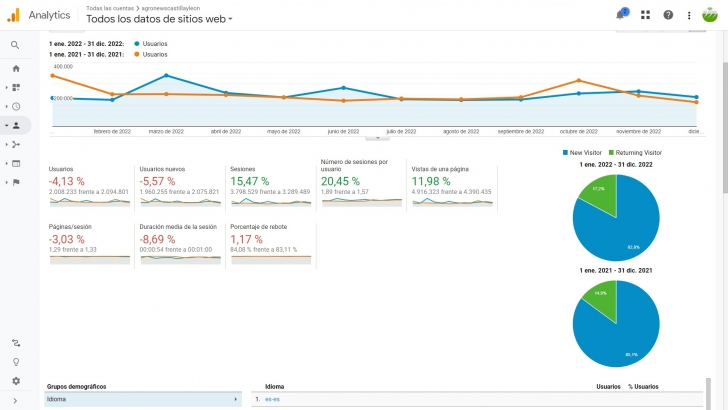Collapse the Audience section in sidebar
This screenshot has height=410, width=728.
[x=16, y=125]
